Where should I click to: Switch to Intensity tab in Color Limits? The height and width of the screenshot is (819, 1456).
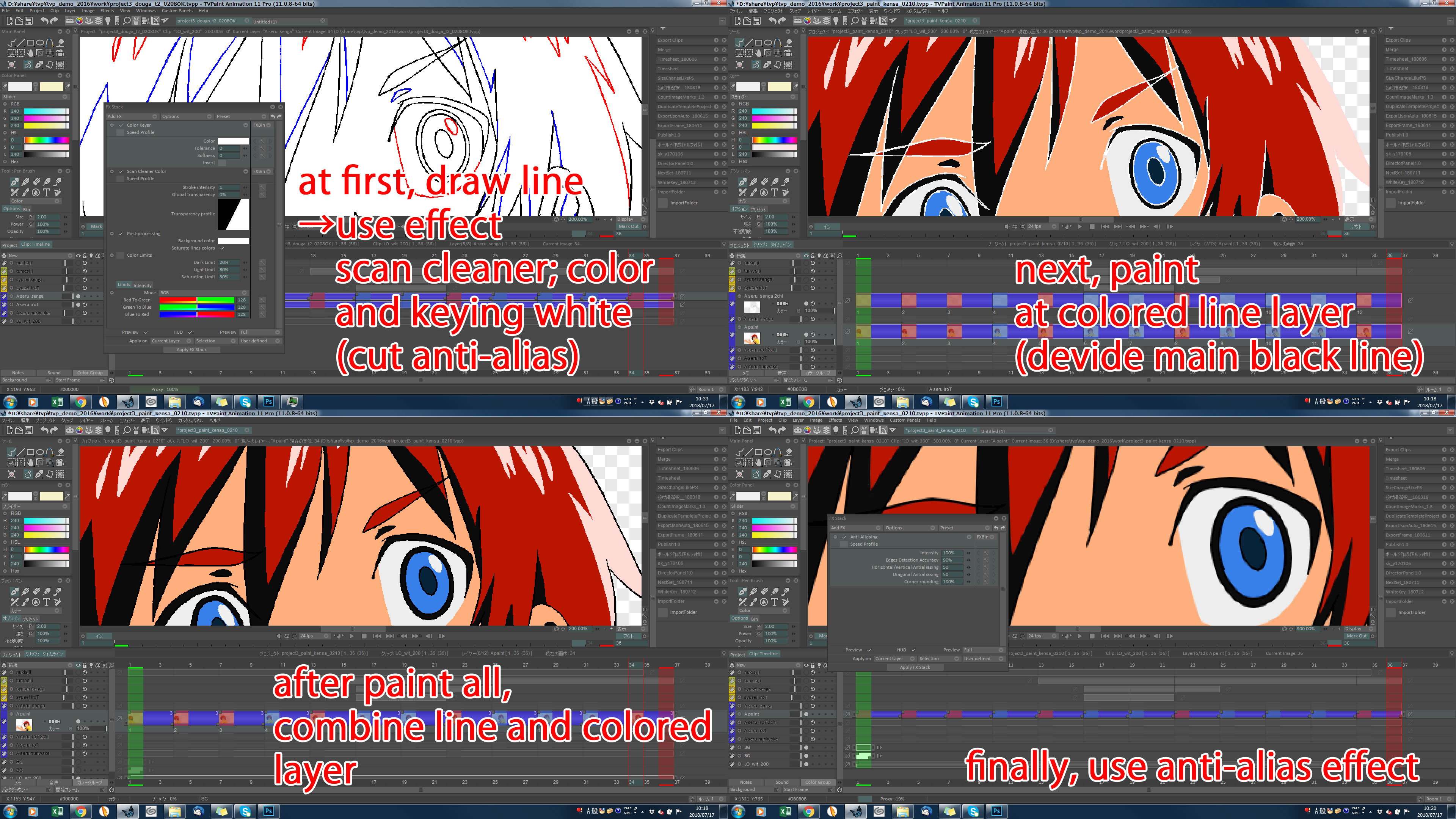[x=143, y=286]
